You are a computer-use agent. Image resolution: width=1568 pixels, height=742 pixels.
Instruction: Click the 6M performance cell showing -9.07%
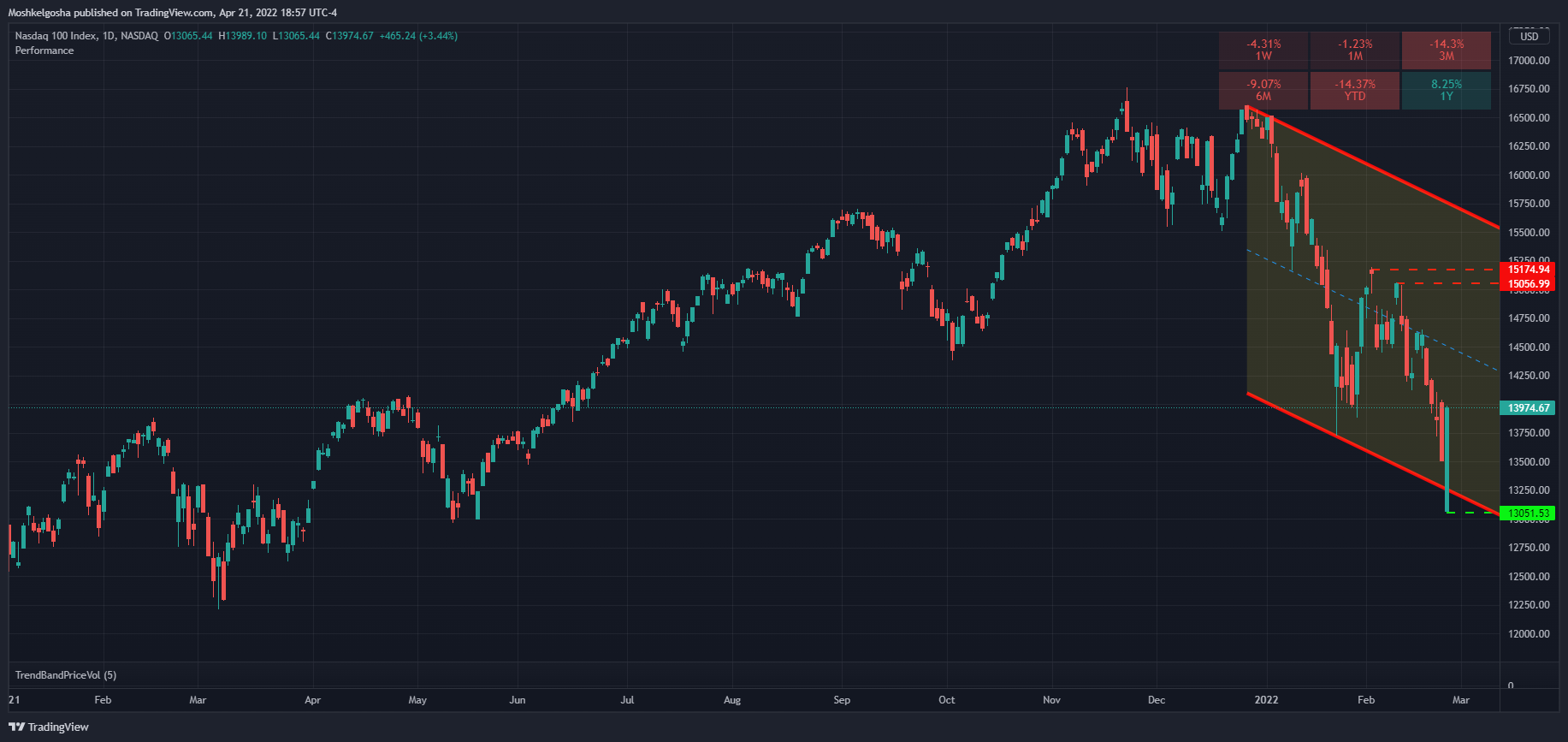[1263, 90]
